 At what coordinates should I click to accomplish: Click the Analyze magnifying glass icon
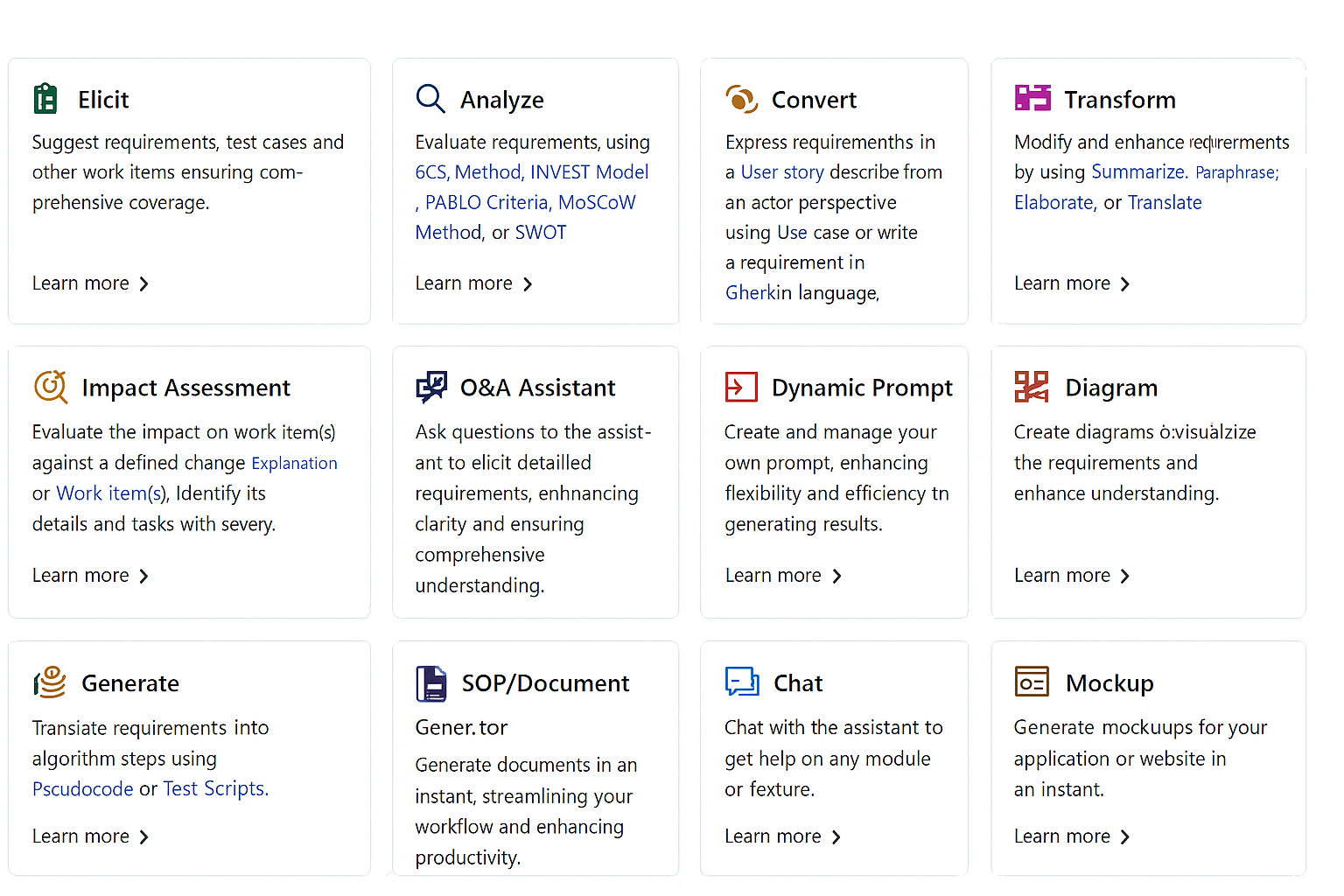click(x=430, y=99)
